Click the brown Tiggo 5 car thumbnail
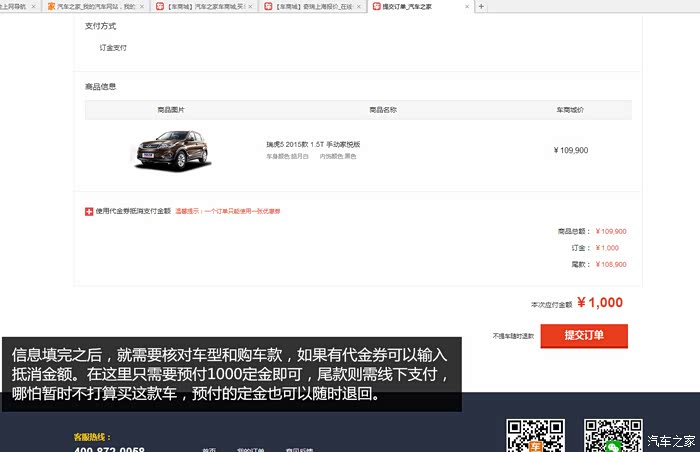This screenshot has width=700, height=452. (173, 150)
